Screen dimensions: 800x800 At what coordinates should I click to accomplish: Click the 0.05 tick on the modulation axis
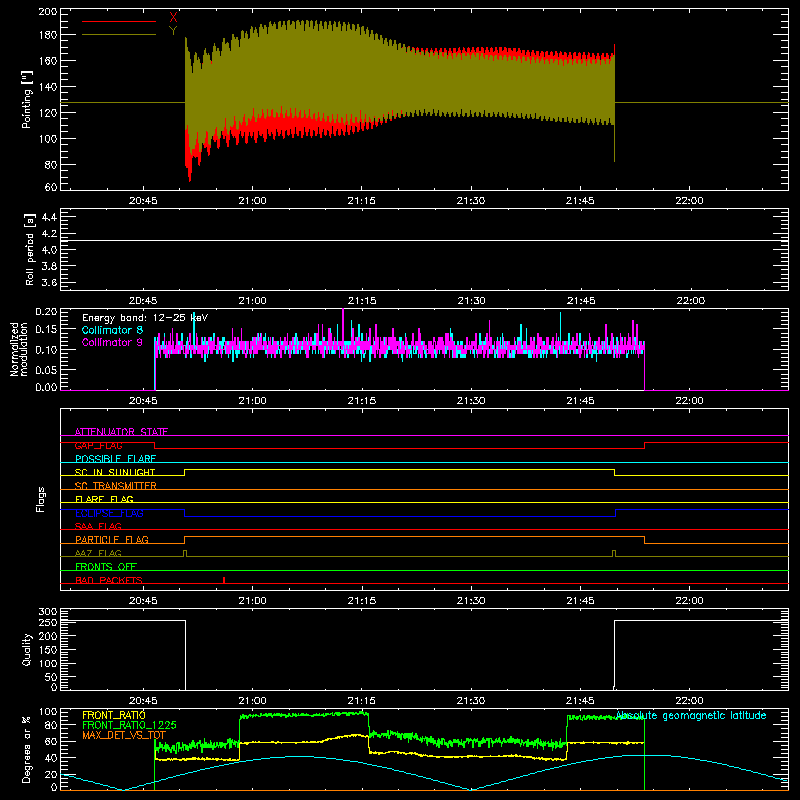46,368
